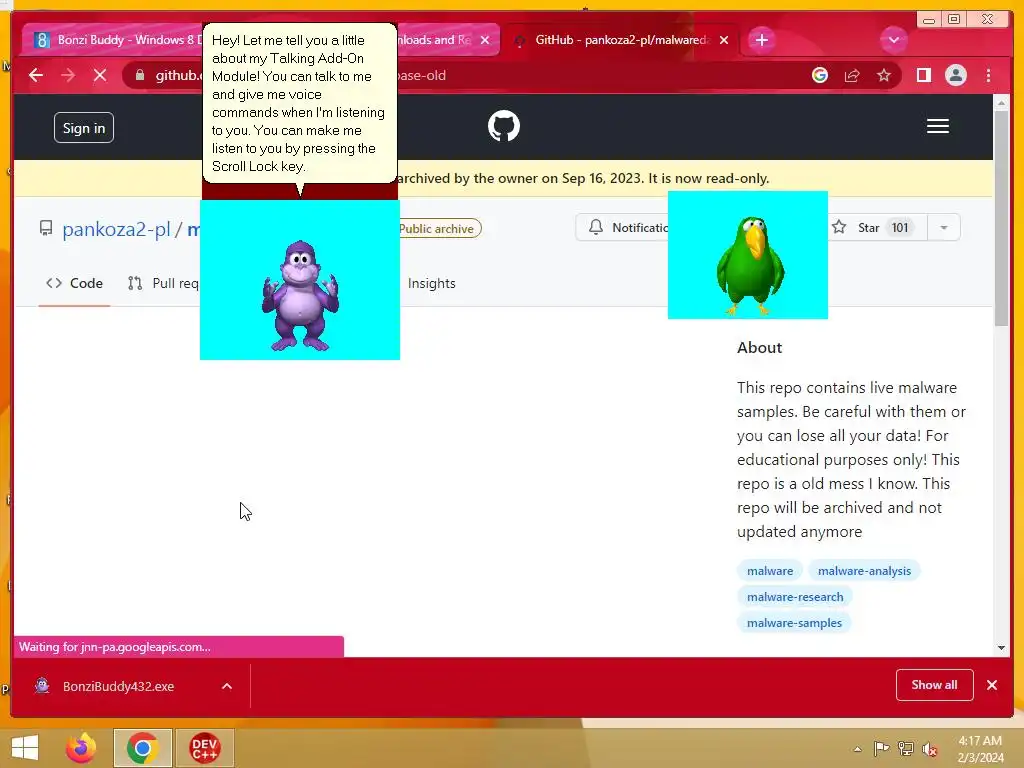Open the Chrome profile avatar
1024x768 pixels.
click(955, 76)
